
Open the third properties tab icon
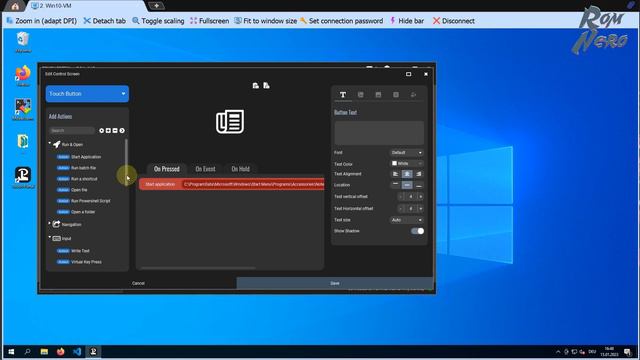[x=378, y=95]
